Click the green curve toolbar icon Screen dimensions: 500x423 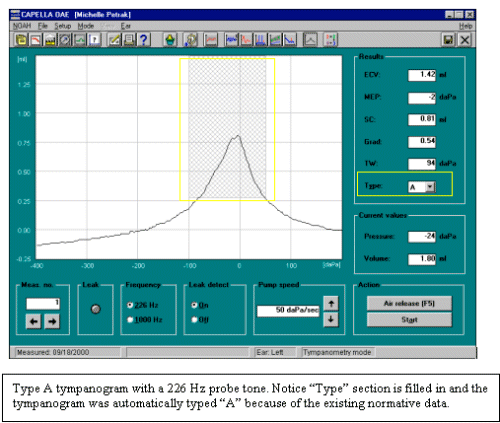point(80,40)
